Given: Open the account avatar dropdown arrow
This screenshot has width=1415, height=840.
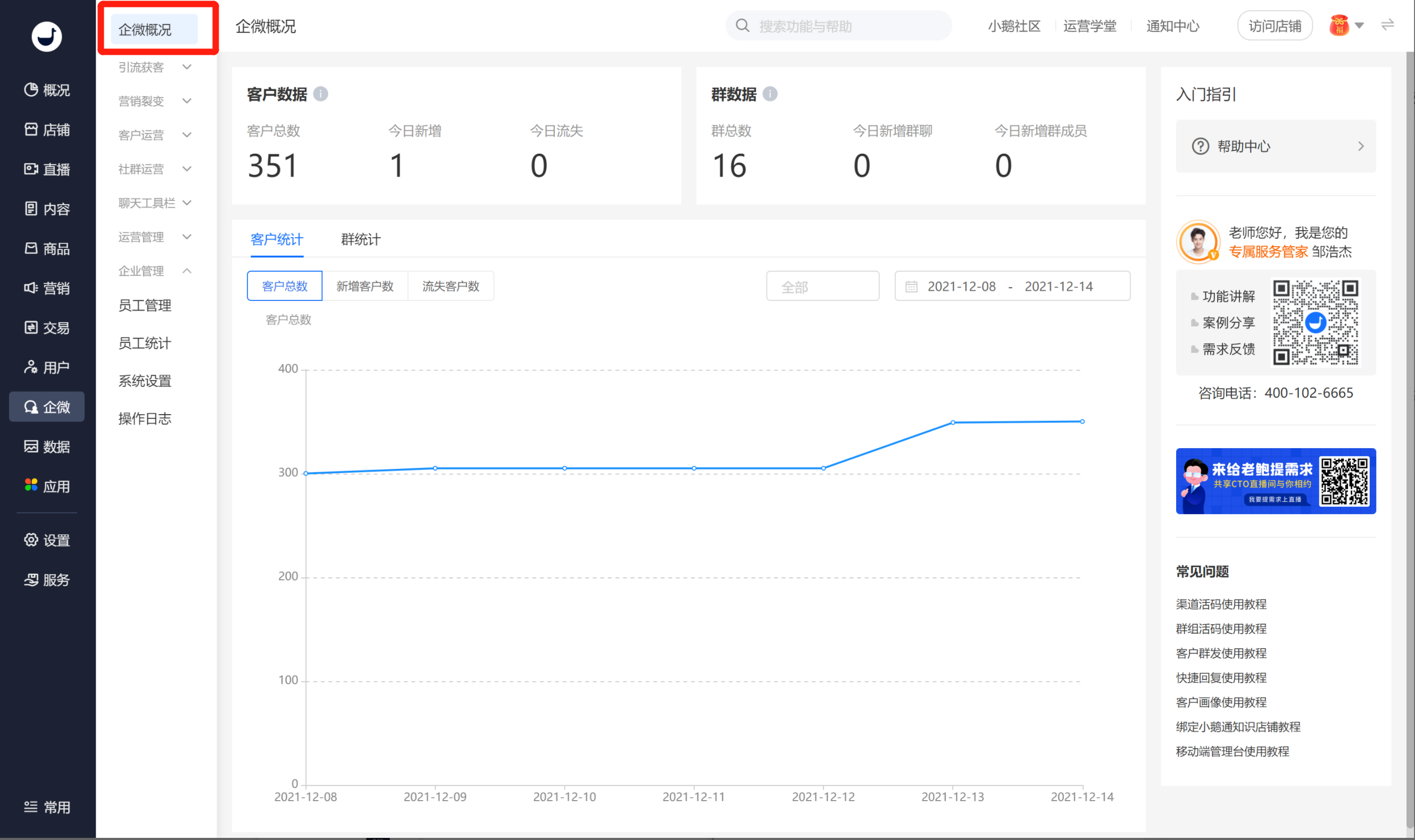Looking at the screenshot, I should coord(1359,26).
